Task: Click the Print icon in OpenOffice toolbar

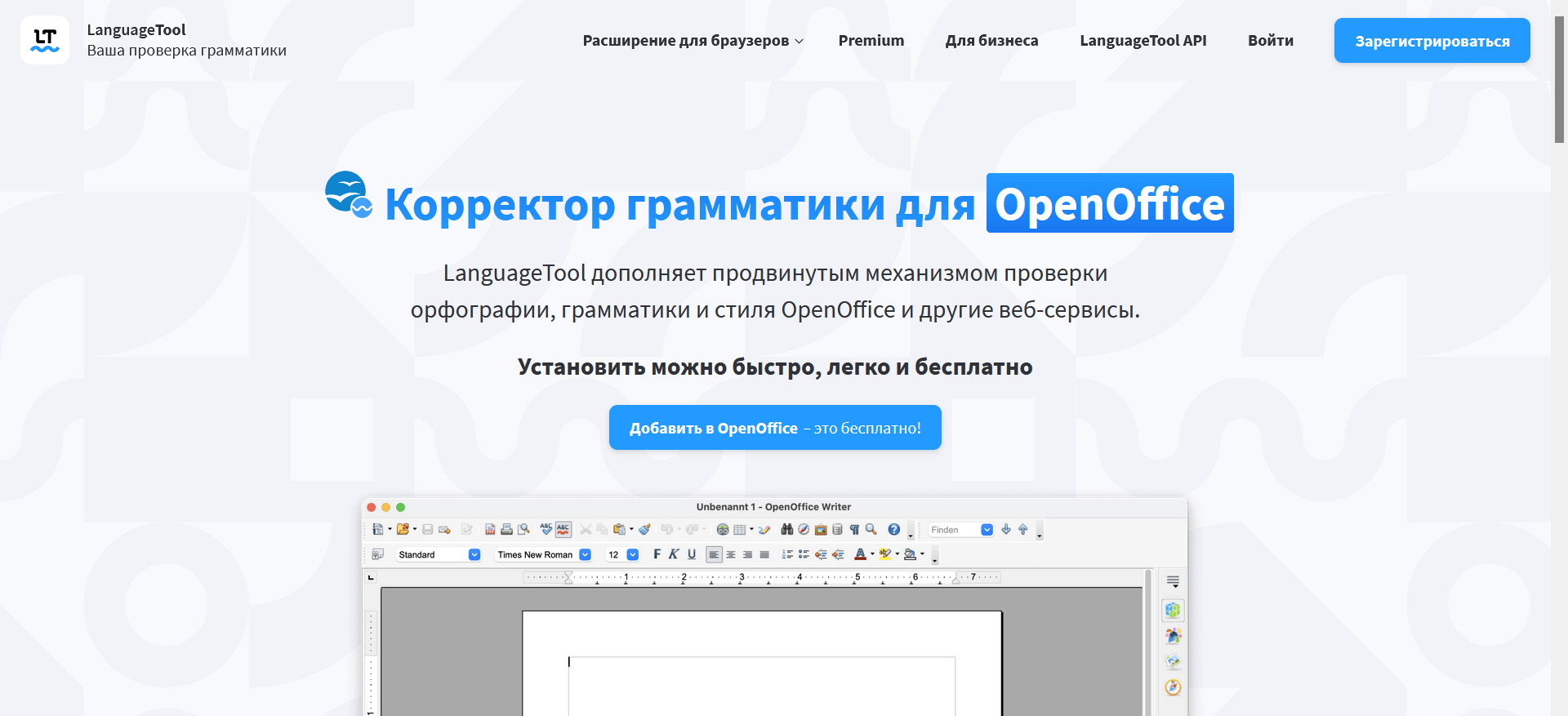Action: click(506, 529)
